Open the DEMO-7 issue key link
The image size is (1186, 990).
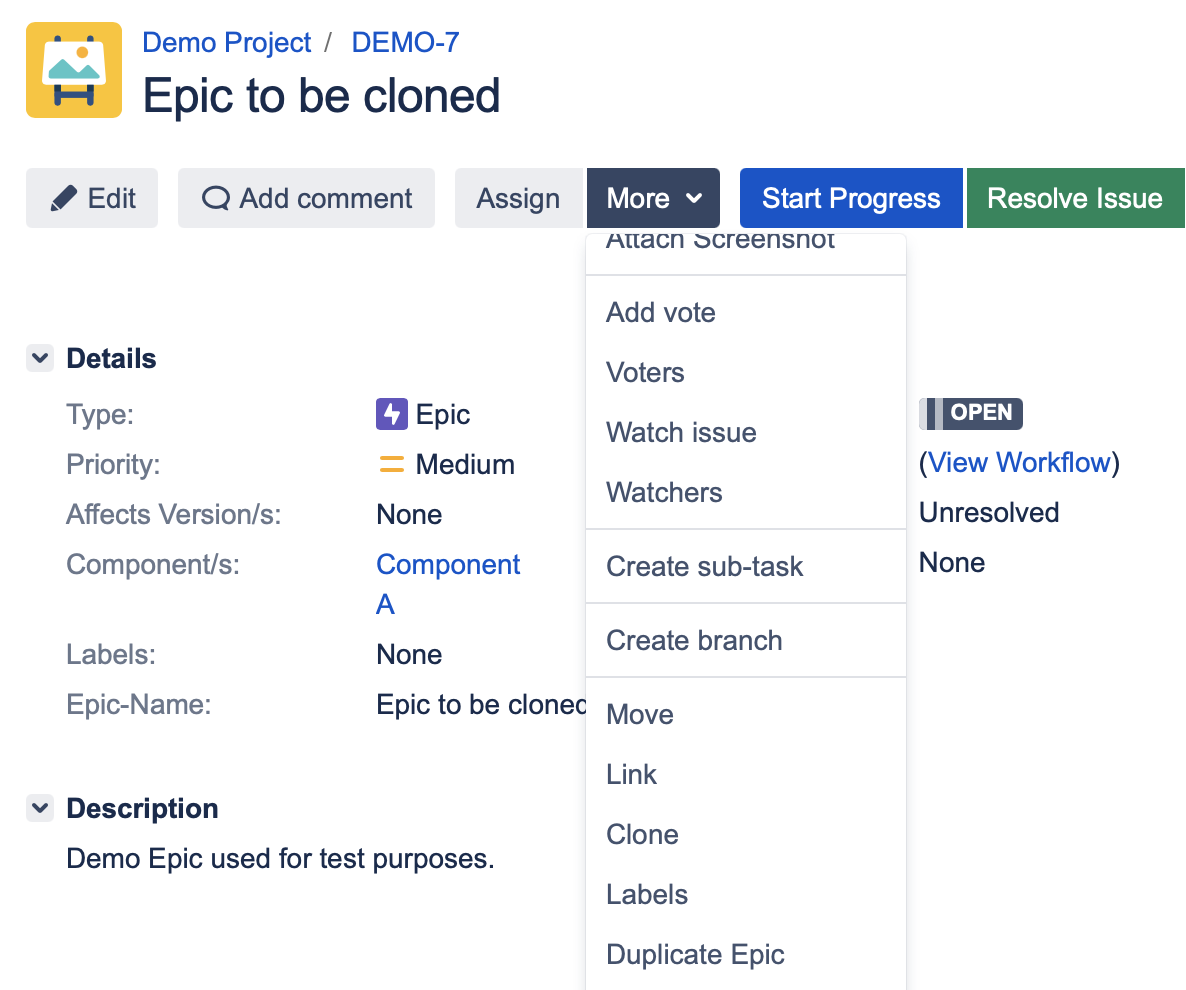(x=405, y=43)
